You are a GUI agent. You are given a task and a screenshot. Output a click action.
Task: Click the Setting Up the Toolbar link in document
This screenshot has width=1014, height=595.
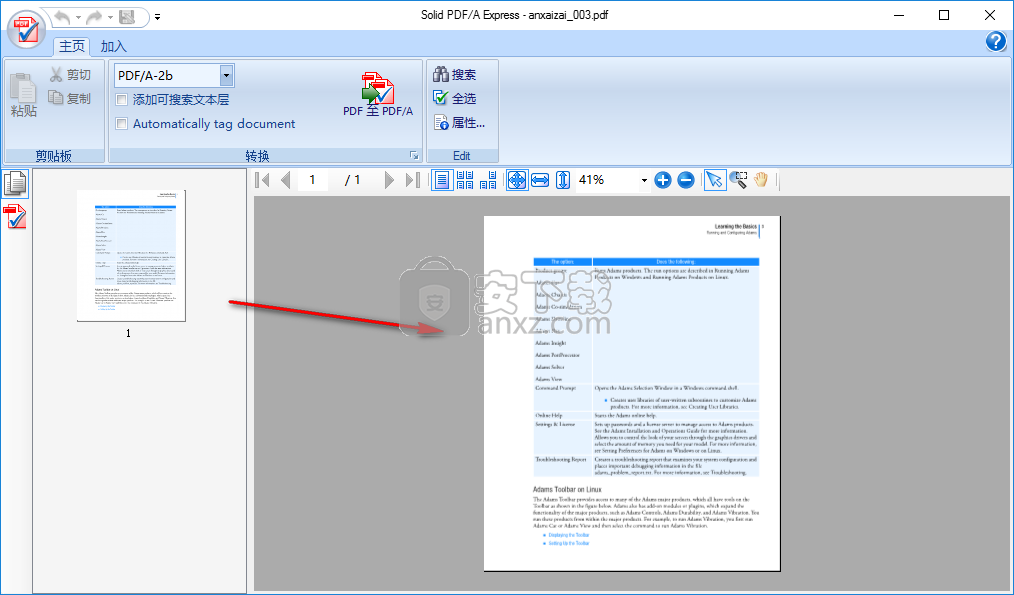tap(569, 543)
